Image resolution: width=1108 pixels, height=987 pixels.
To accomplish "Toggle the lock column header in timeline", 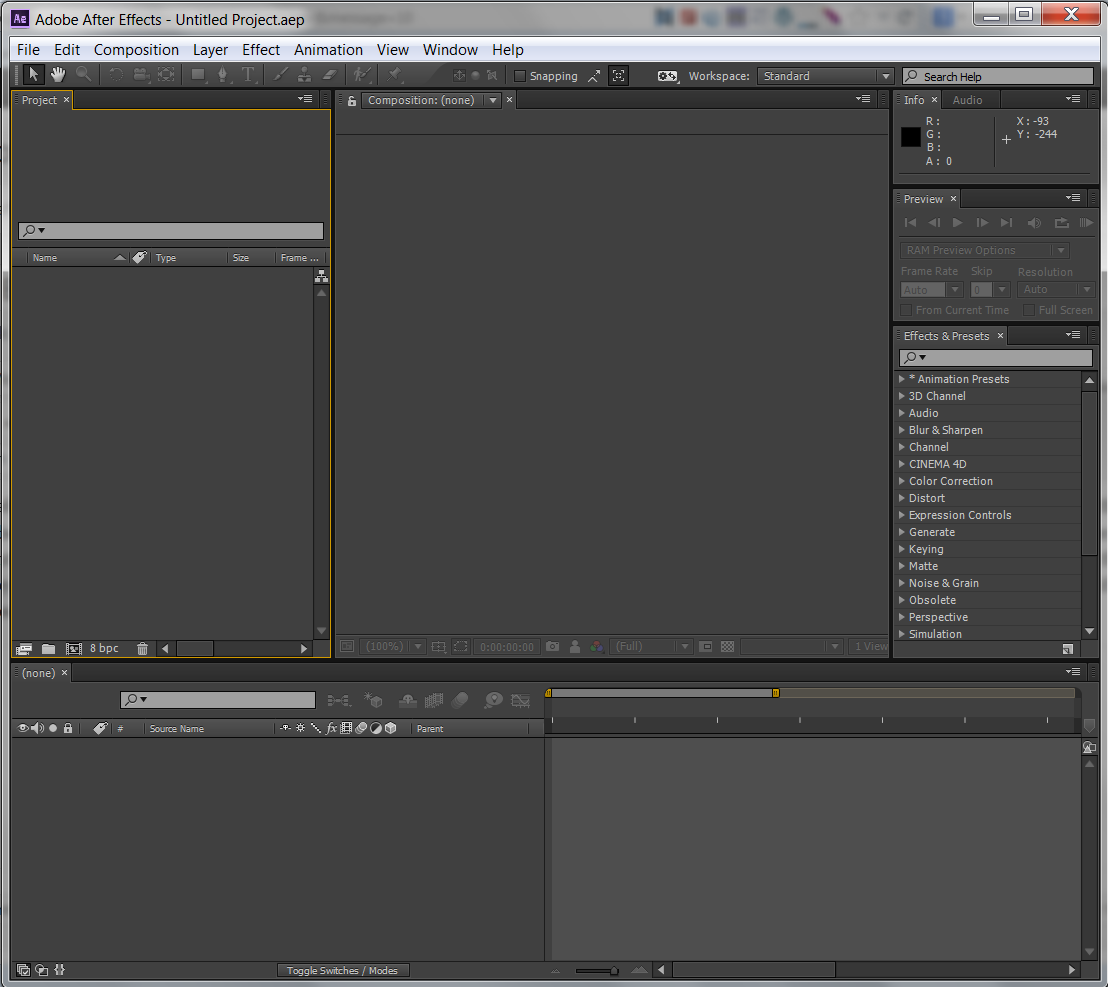I will click(x=68, y=728).
